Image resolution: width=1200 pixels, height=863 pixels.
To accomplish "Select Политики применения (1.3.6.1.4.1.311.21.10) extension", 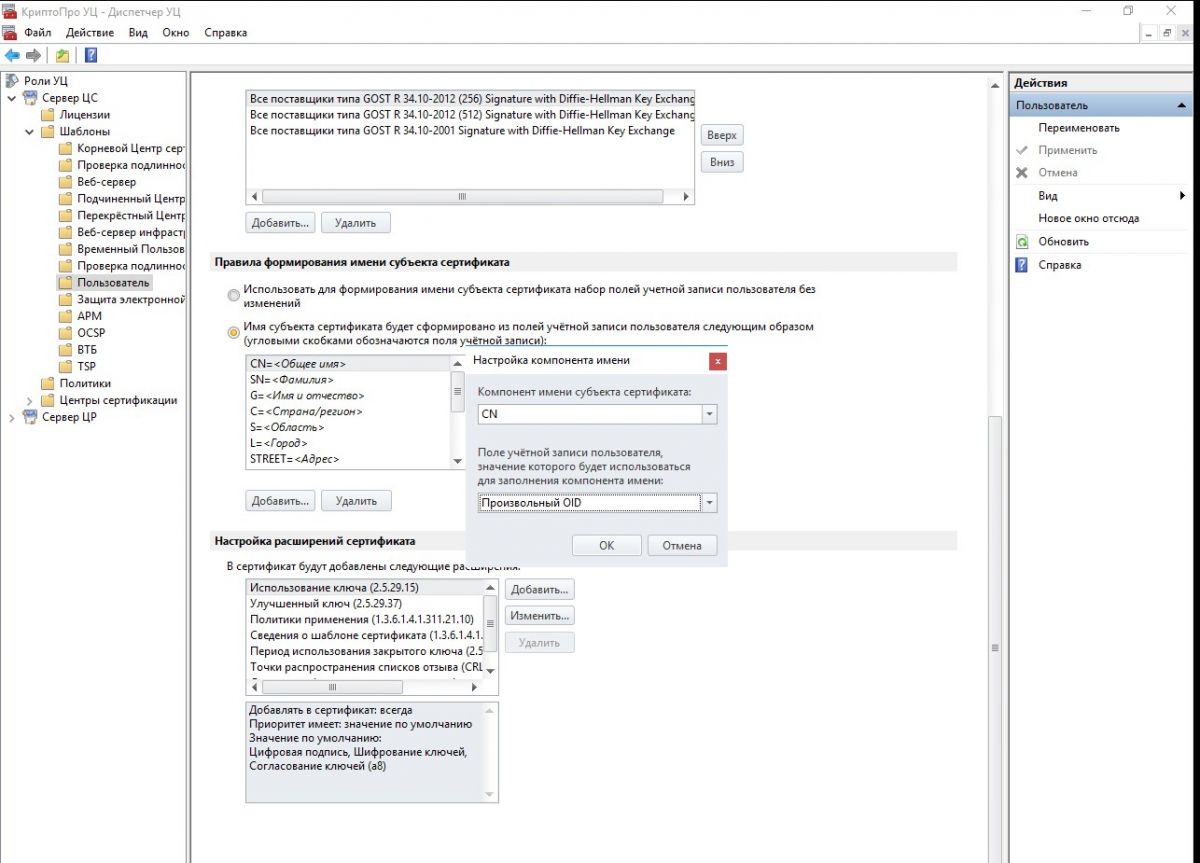I will 365,619.
